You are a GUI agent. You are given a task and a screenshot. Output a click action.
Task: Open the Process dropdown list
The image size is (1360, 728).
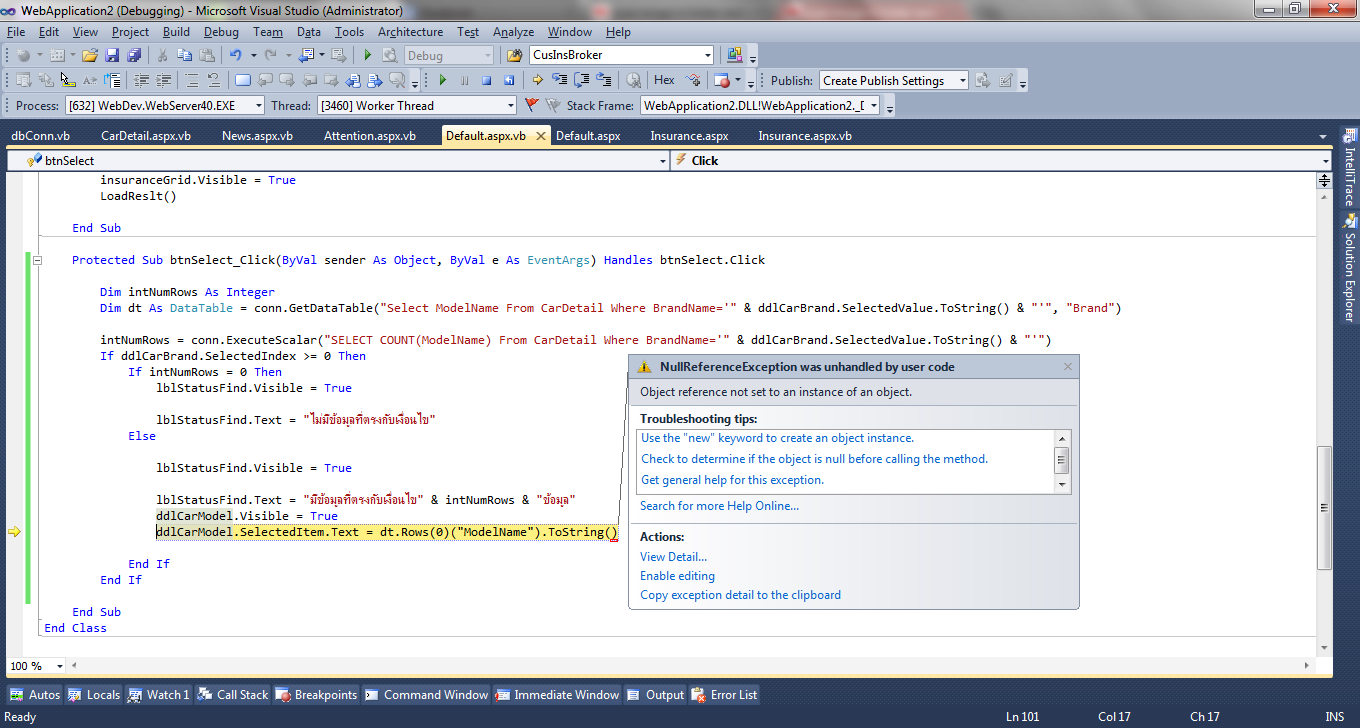pos(258,105)
